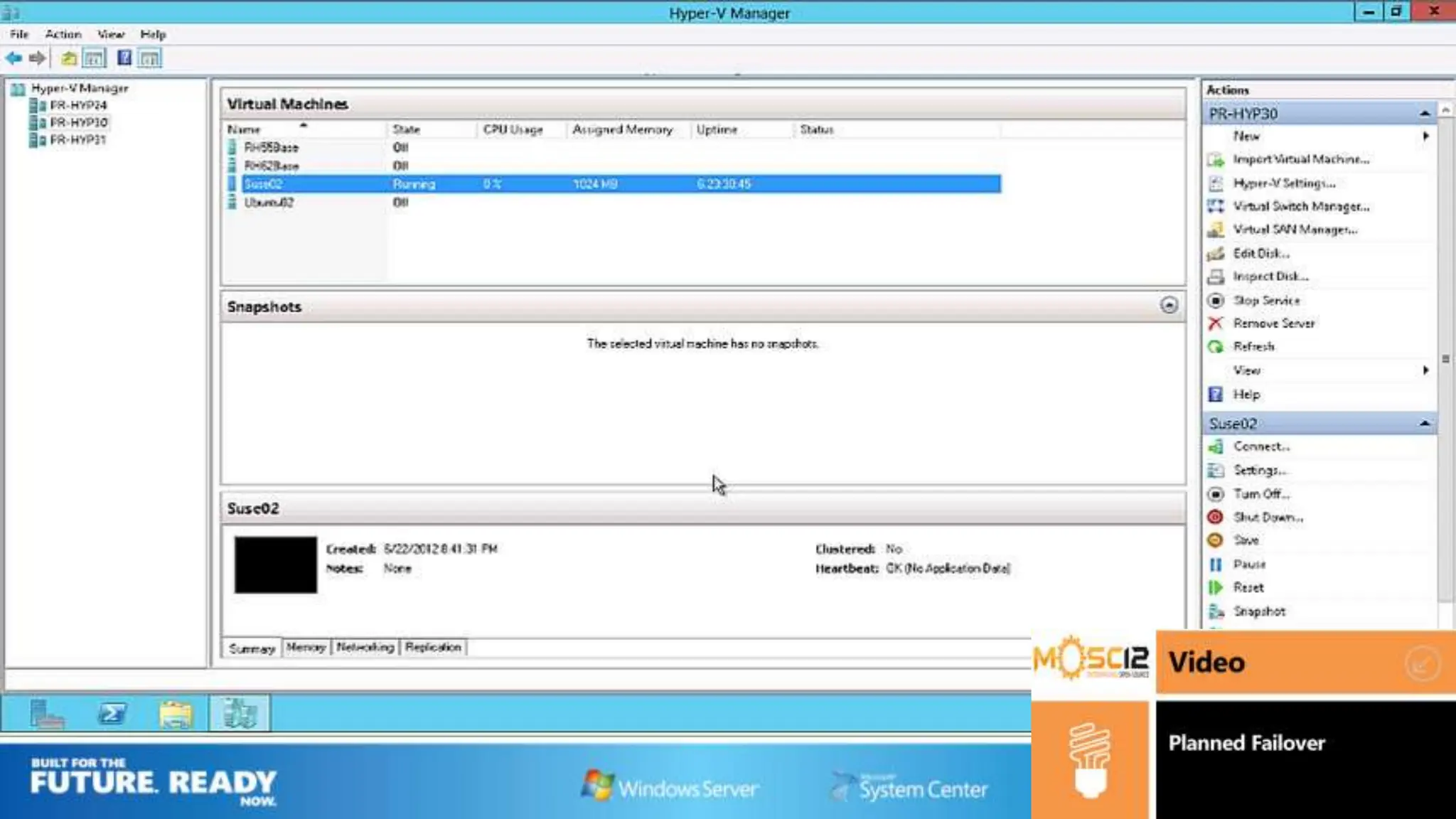Collapse the Suse02 actions section
1456x819 pixels.
tap(1424, 424)
